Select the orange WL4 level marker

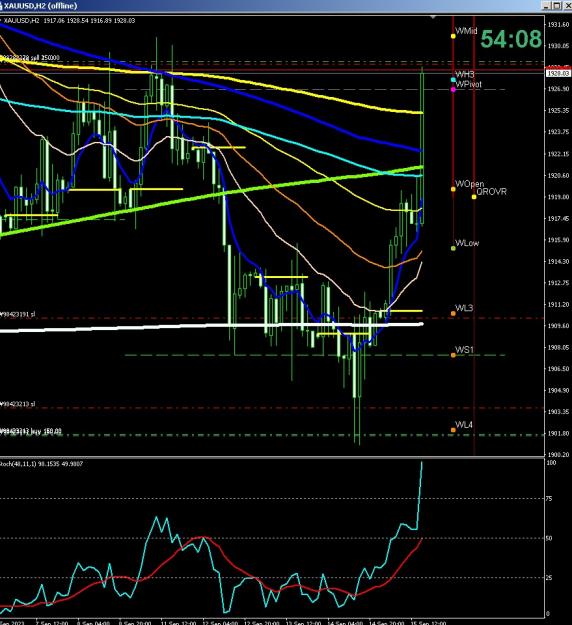click(x=453, y=430)
